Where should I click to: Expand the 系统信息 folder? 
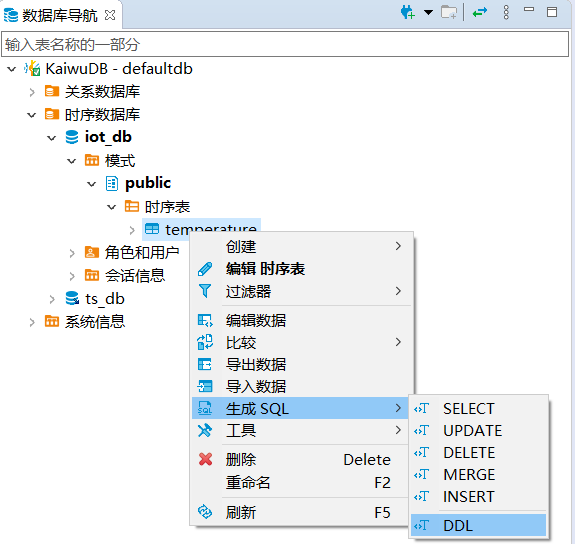pyautogui.click(x=32, y=322)
